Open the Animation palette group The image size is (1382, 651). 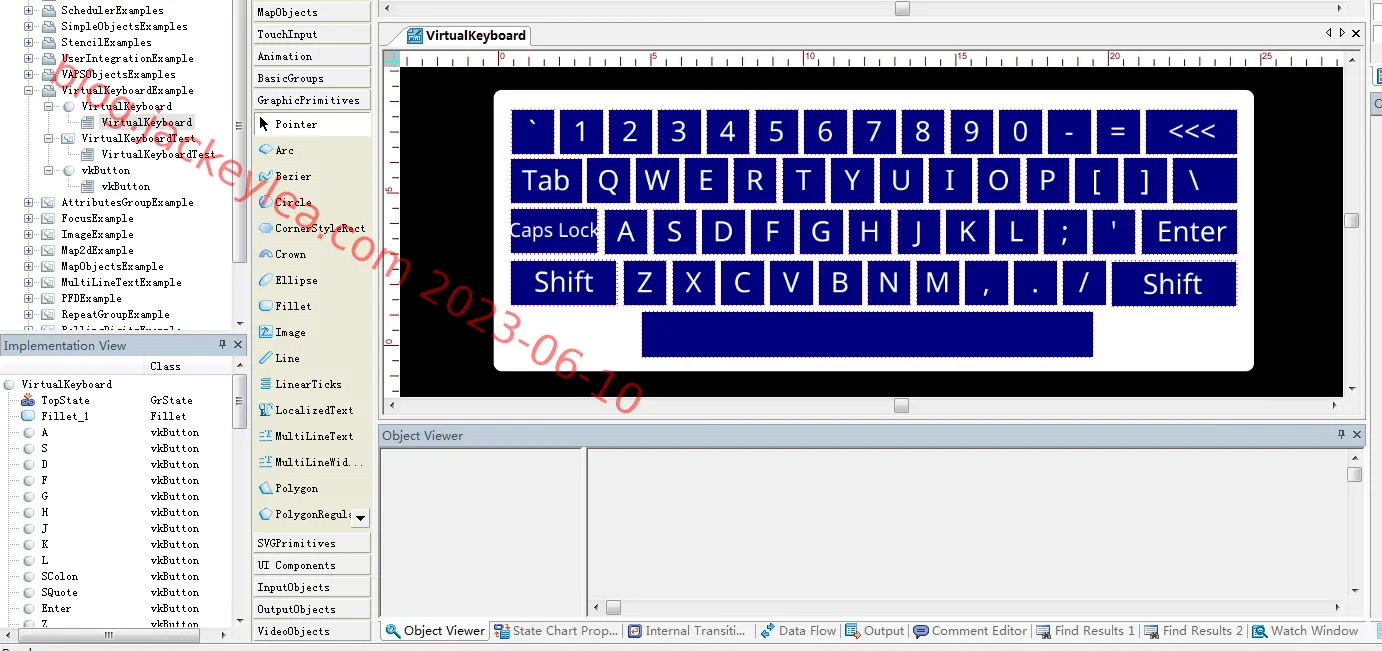click(x=312, y=56)
